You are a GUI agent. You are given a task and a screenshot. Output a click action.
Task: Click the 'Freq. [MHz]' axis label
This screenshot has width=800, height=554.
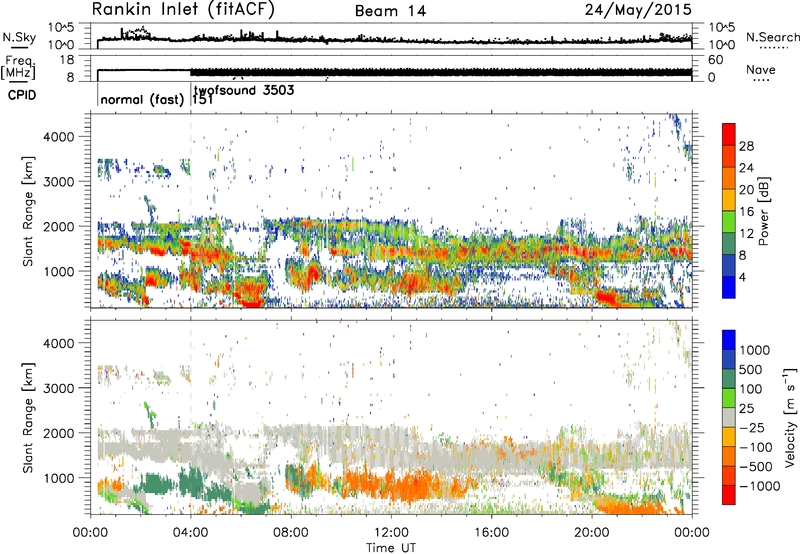pos(18,67)
